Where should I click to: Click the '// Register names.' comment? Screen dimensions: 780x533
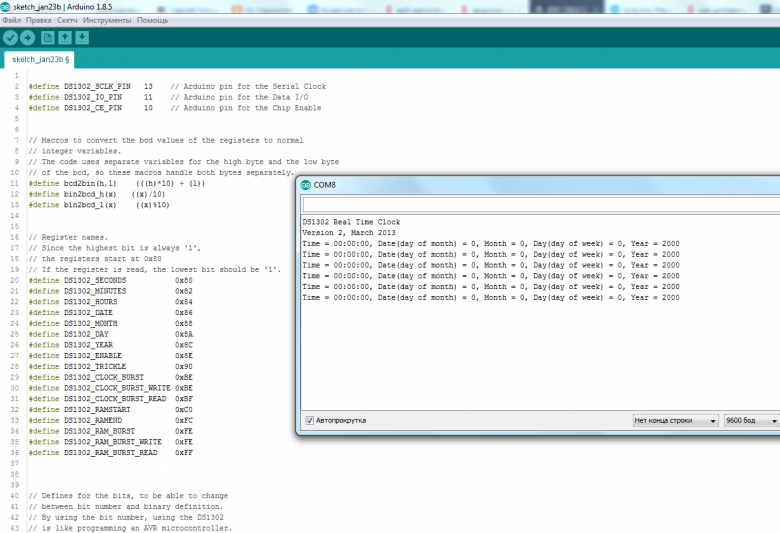point(68,237)
